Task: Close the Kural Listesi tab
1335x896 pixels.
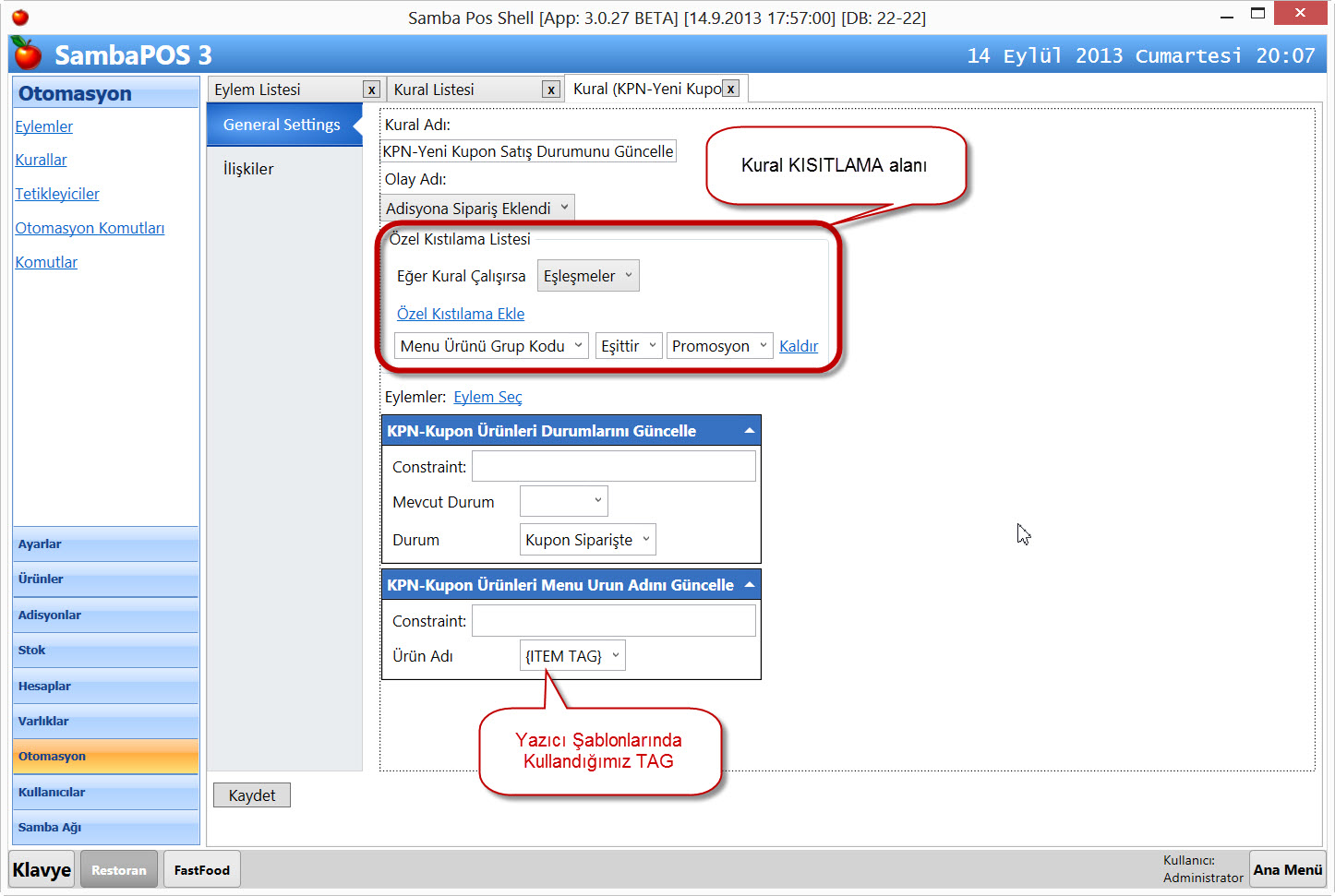Action: [551, 90]
